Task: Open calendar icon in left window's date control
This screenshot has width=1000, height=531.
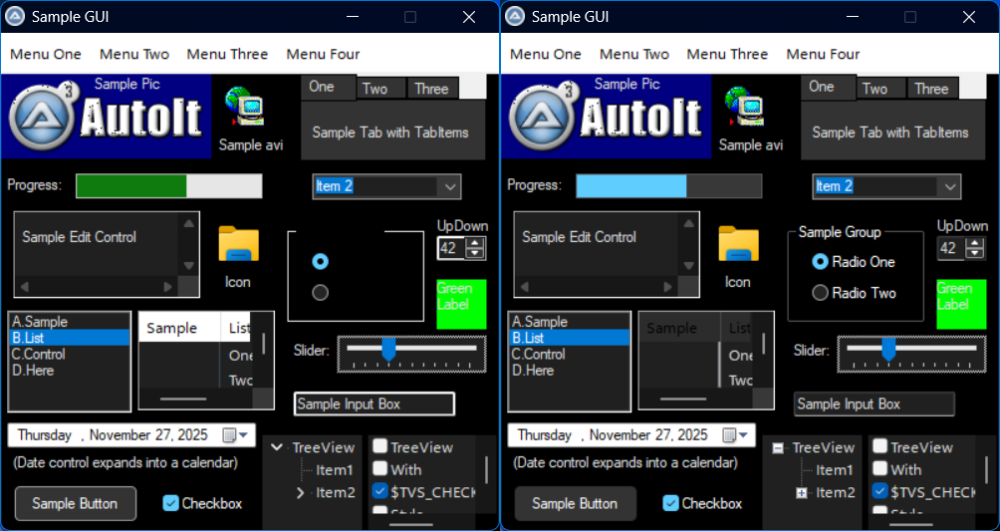Action: (231, 435)
